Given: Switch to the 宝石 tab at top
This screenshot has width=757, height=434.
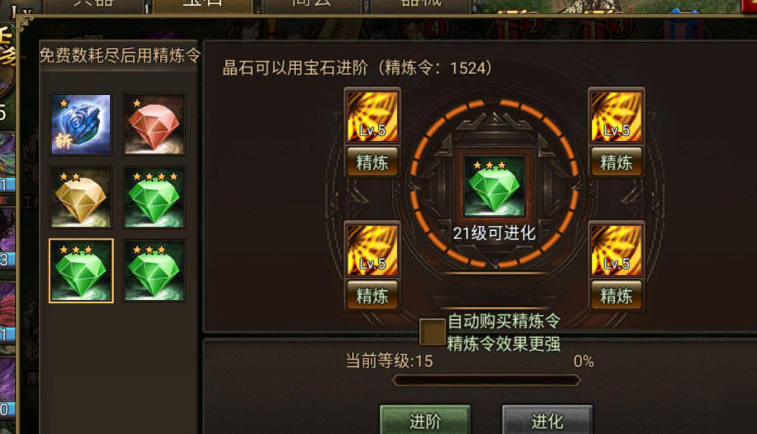Looking at the screenshot, I should click(x=203, y=6).
